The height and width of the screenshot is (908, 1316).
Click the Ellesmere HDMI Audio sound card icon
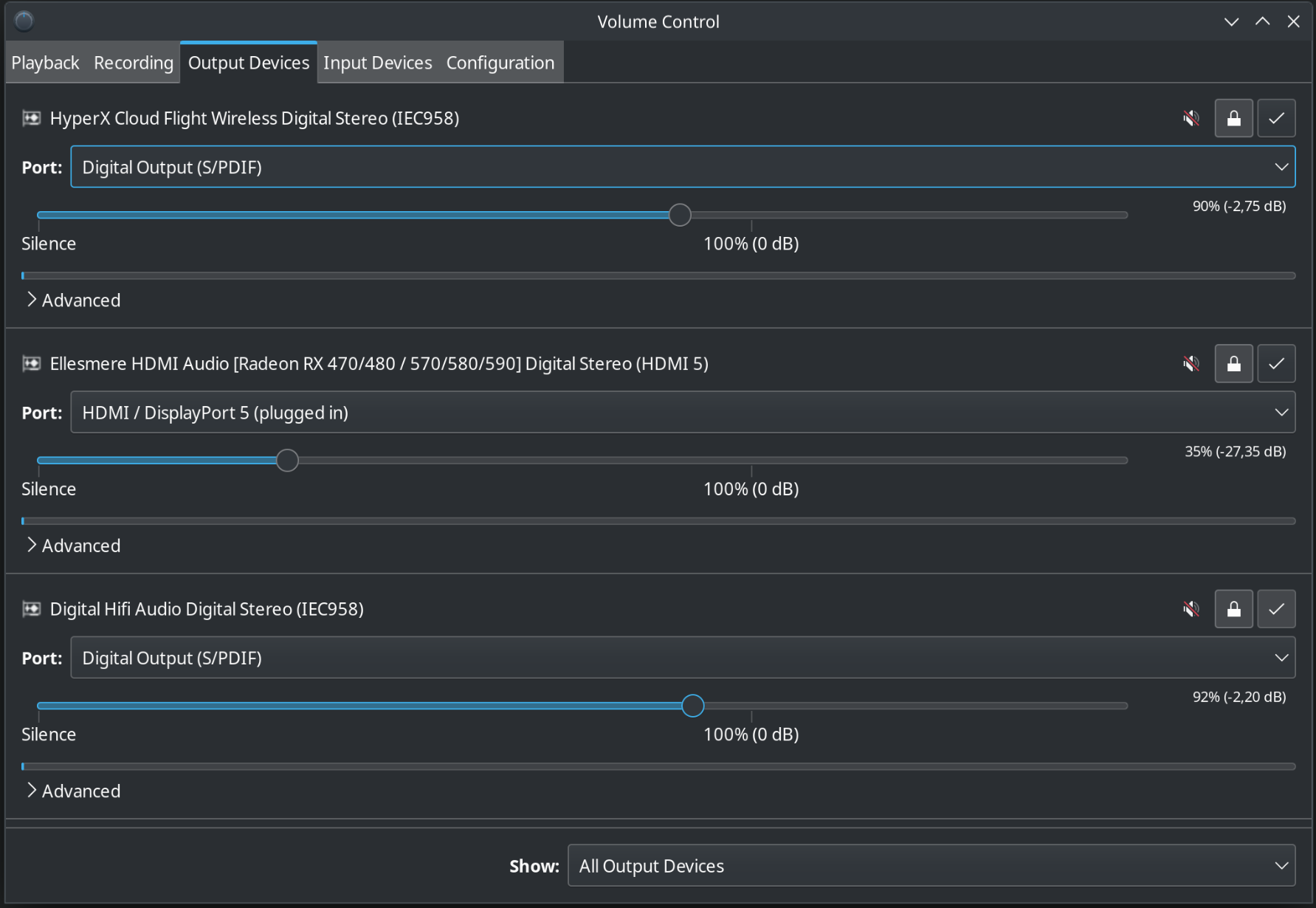point(32,363)
